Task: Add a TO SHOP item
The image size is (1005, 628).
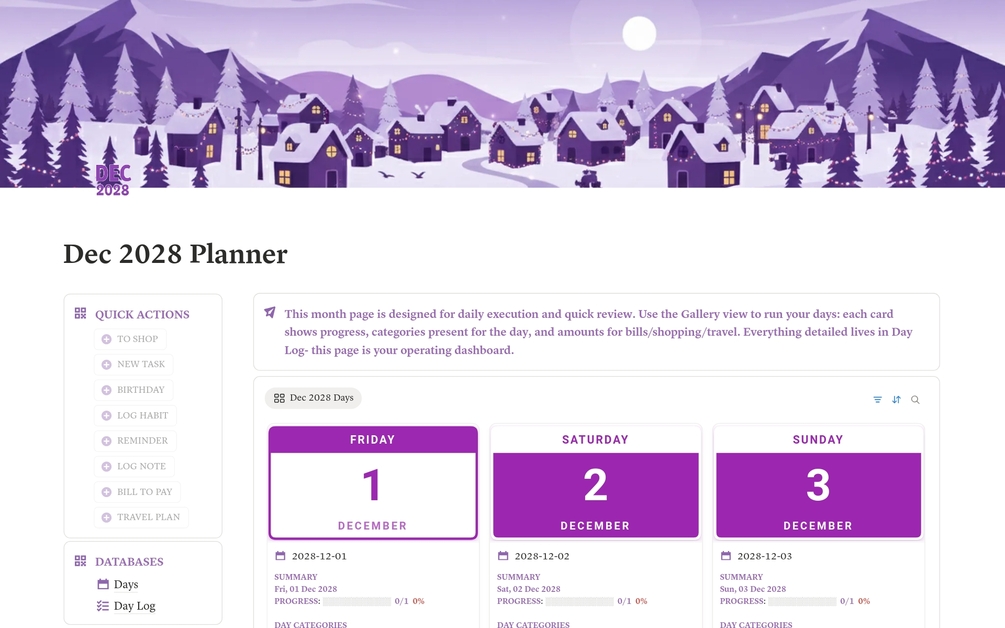Action: (x=130, y=339)
